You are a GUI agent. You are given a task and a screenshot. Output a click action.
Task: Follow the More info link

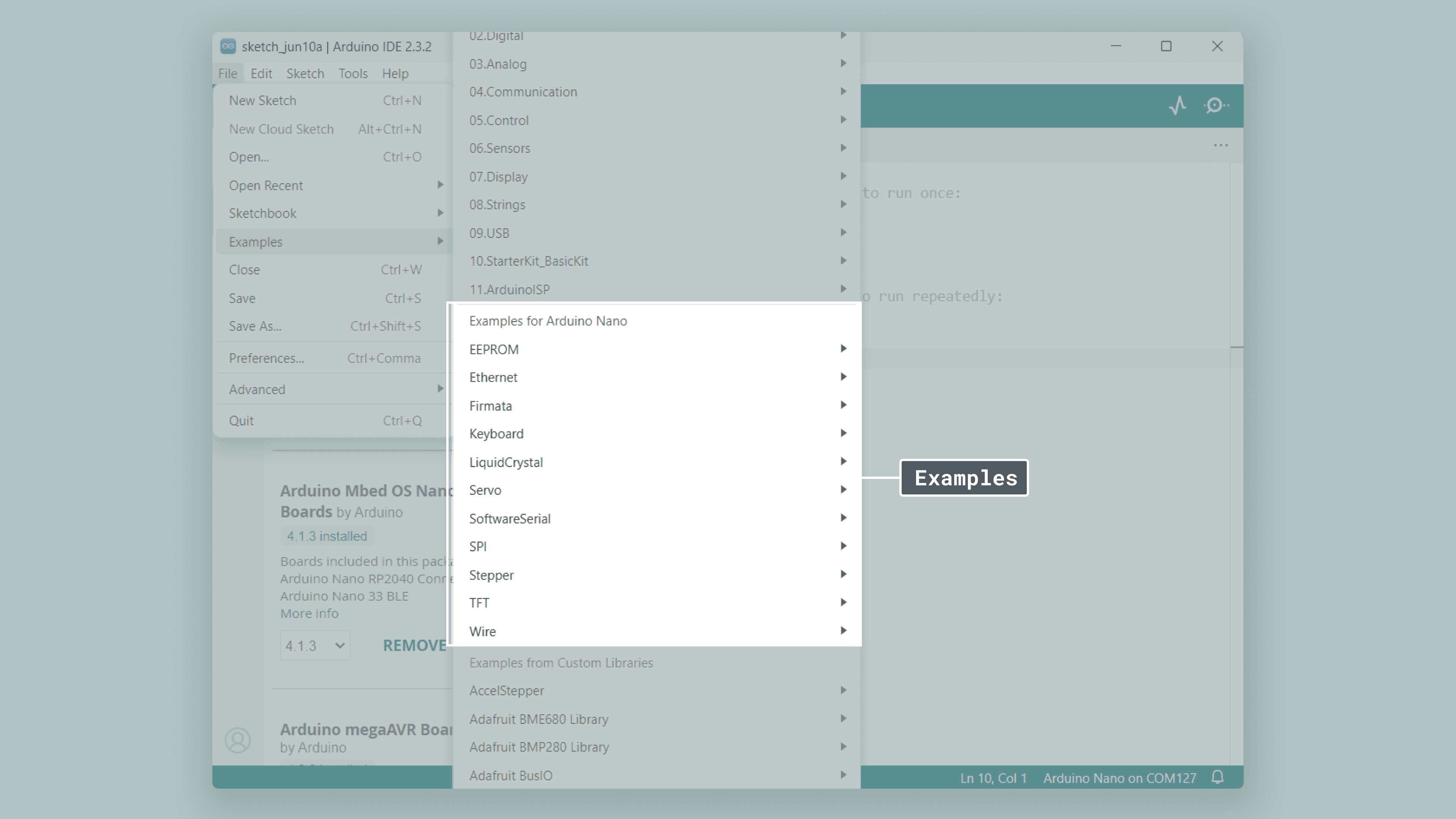pos(309,613)
